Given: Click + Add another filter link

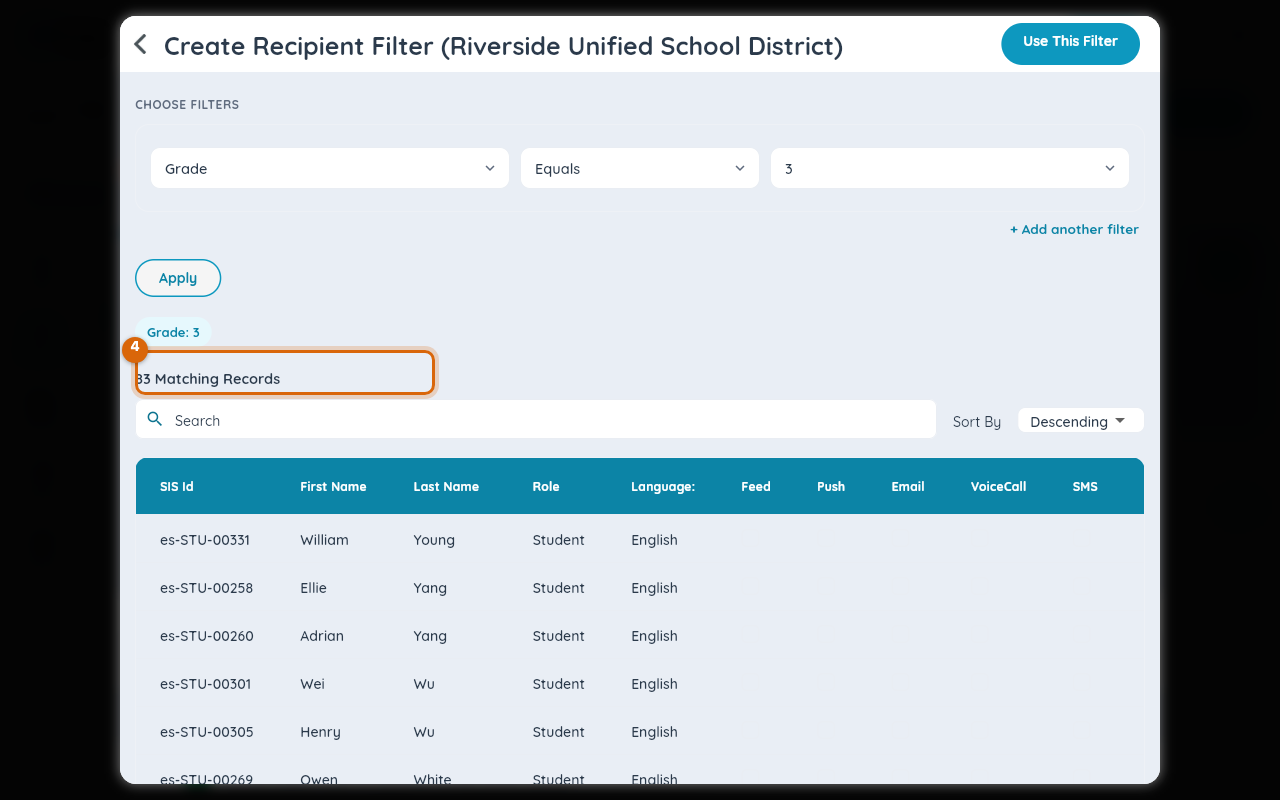Looking at the screenshot, I should (1074, 229).
